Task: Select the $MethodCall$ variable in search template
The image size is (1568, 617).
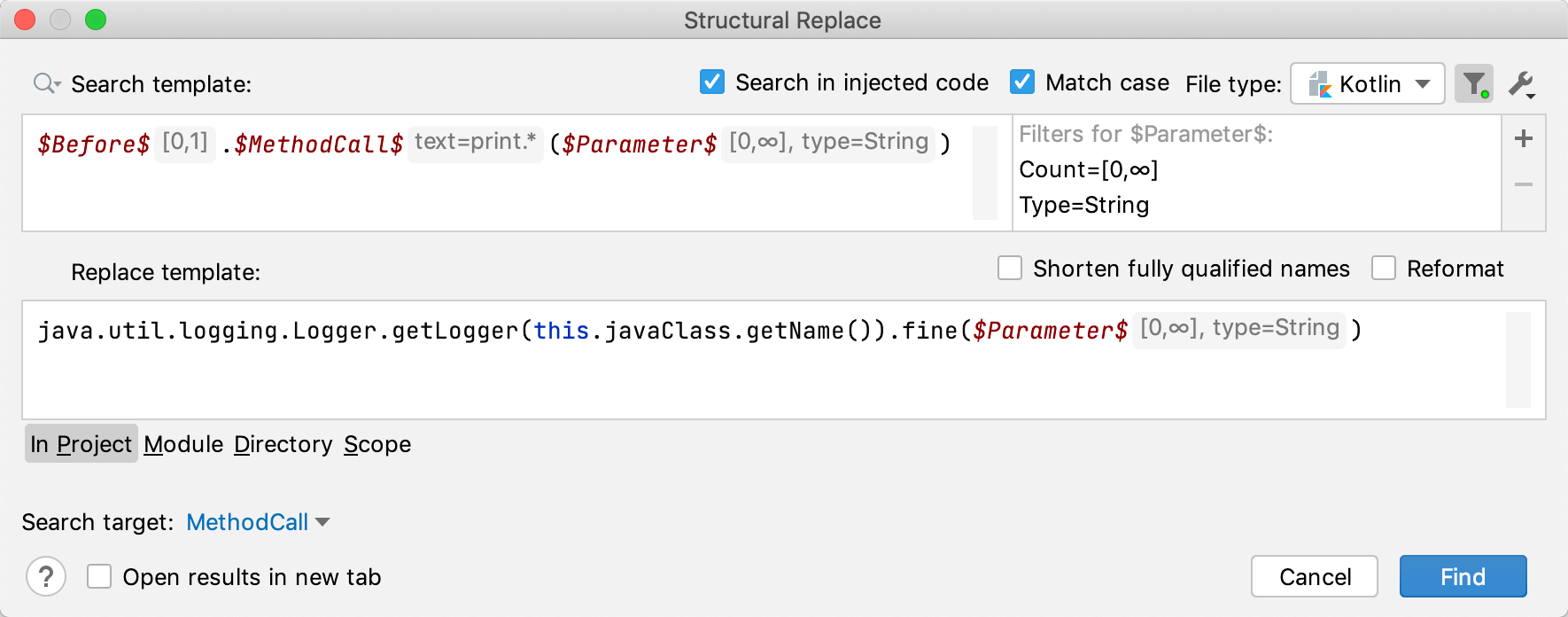Action: click(319, 144)
